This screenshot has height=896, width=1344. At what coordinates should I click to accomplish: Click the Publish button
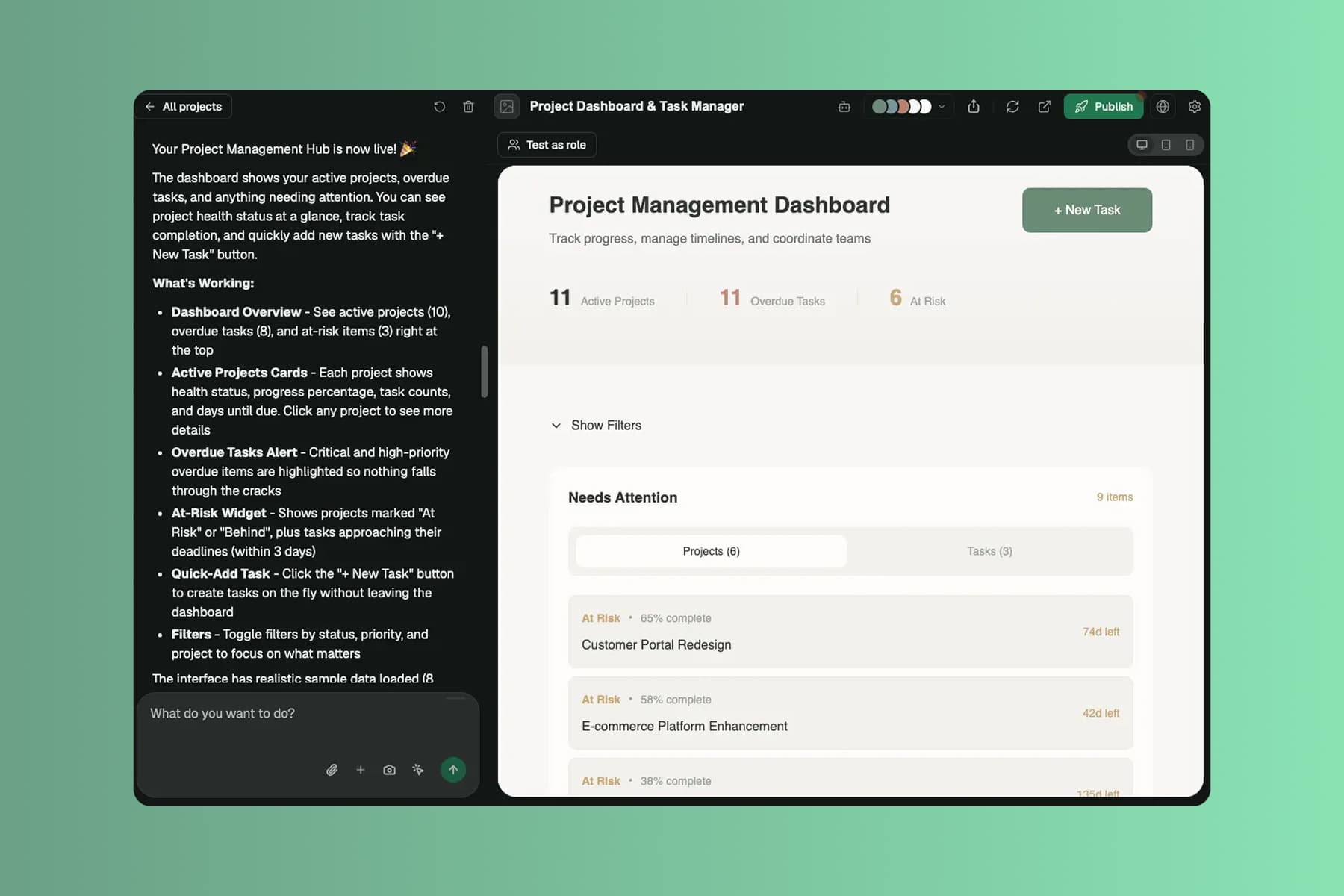(1104, 107)
